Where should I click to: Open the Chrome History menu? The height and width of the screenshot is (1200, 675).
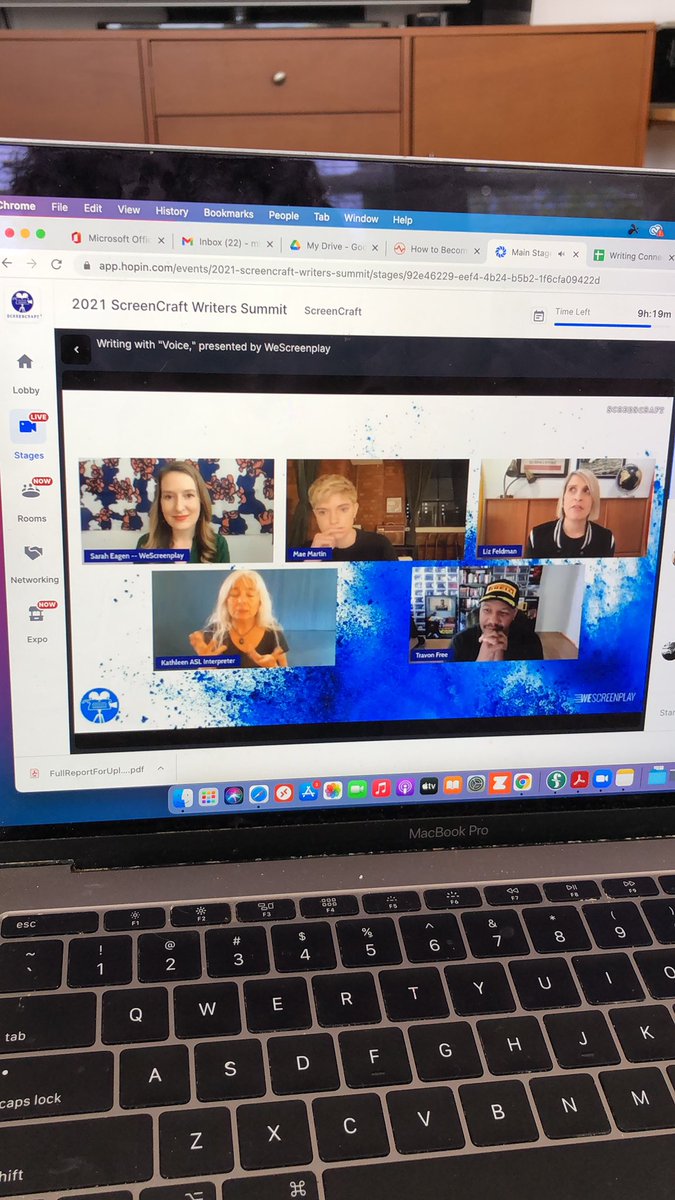click(172, 212)
